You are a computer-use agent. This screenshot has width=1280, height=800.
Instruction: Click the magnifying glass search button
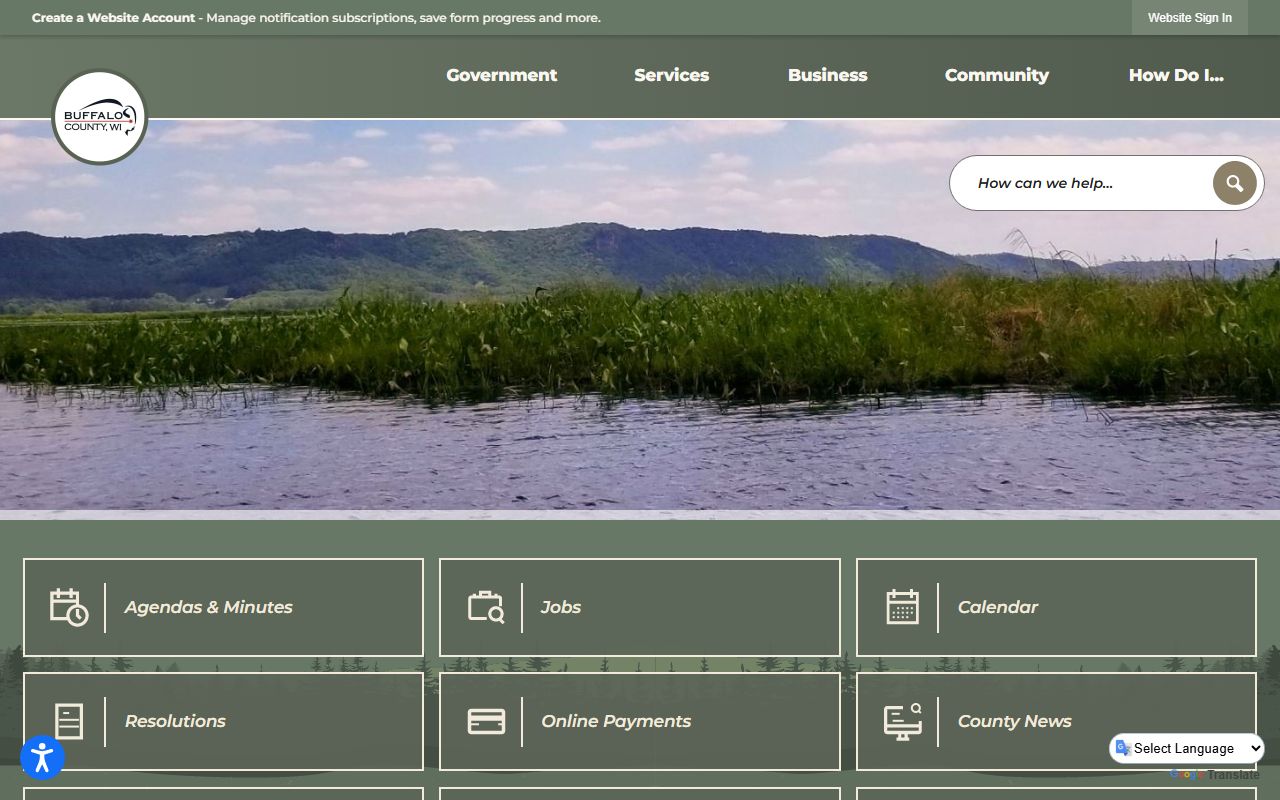1234,183
